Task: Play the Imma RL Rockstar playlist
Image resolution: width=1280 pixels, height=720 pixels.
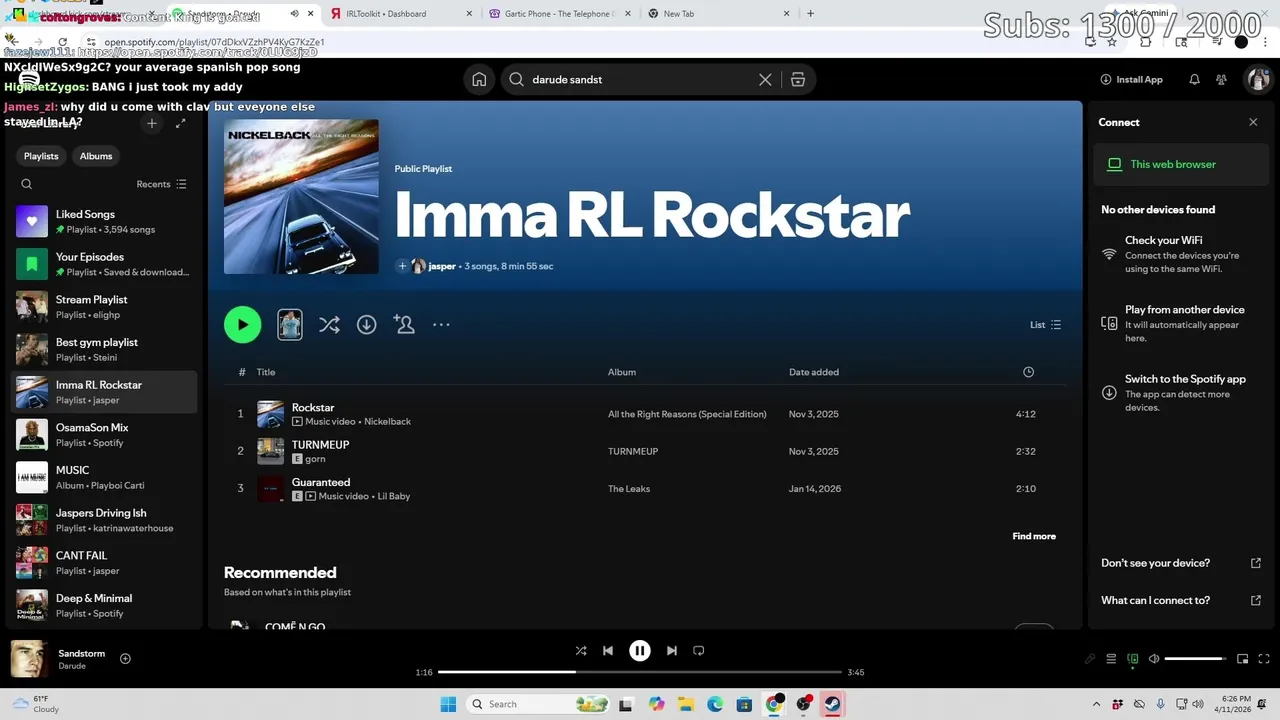Action: coord(242,325)
